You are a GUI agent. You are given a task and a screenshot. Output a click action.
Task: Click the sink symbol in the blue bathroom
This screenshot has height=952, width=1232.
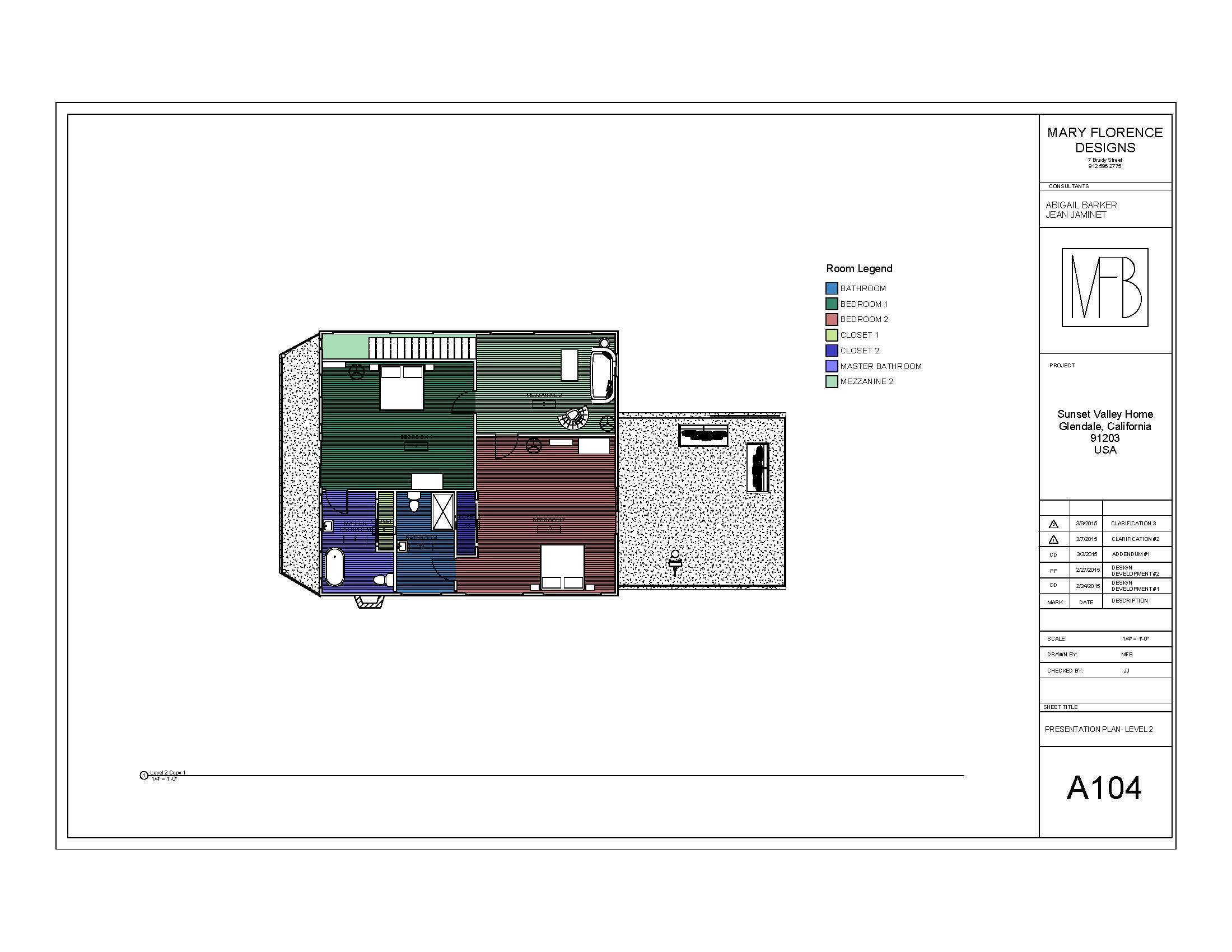pyautogui.click(x=402, y=546)
